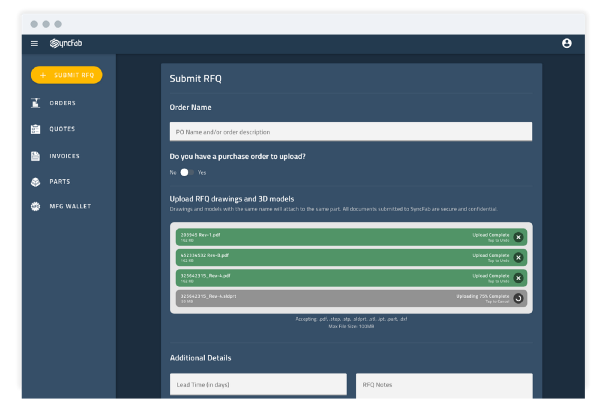This screenshot has width=600, height=411.
Task: Click the Parts cube icon
Action: [x=36, y=182]
